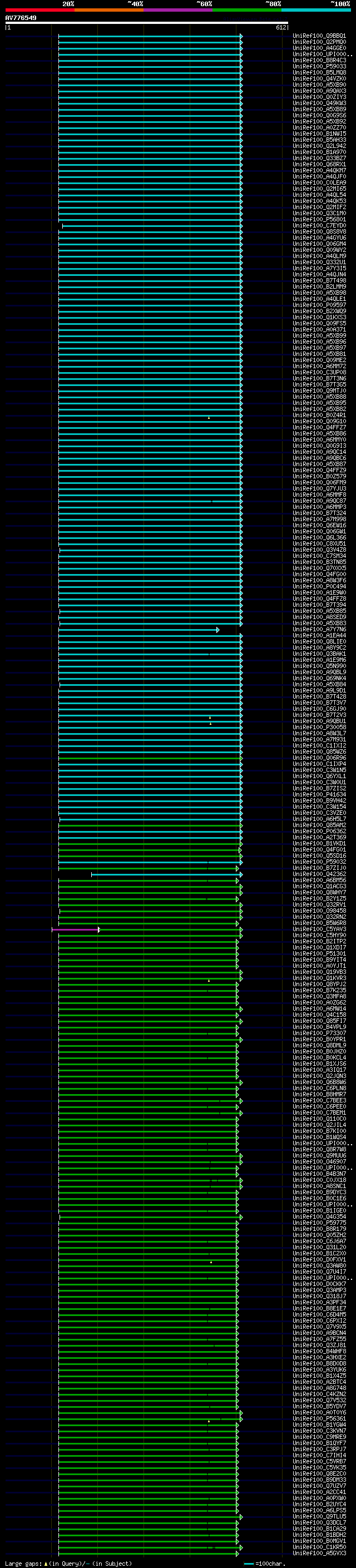Select the UniRef100_P30058 label
Viewport: 356px width, 1568px height.
click(x=319, y=728)
